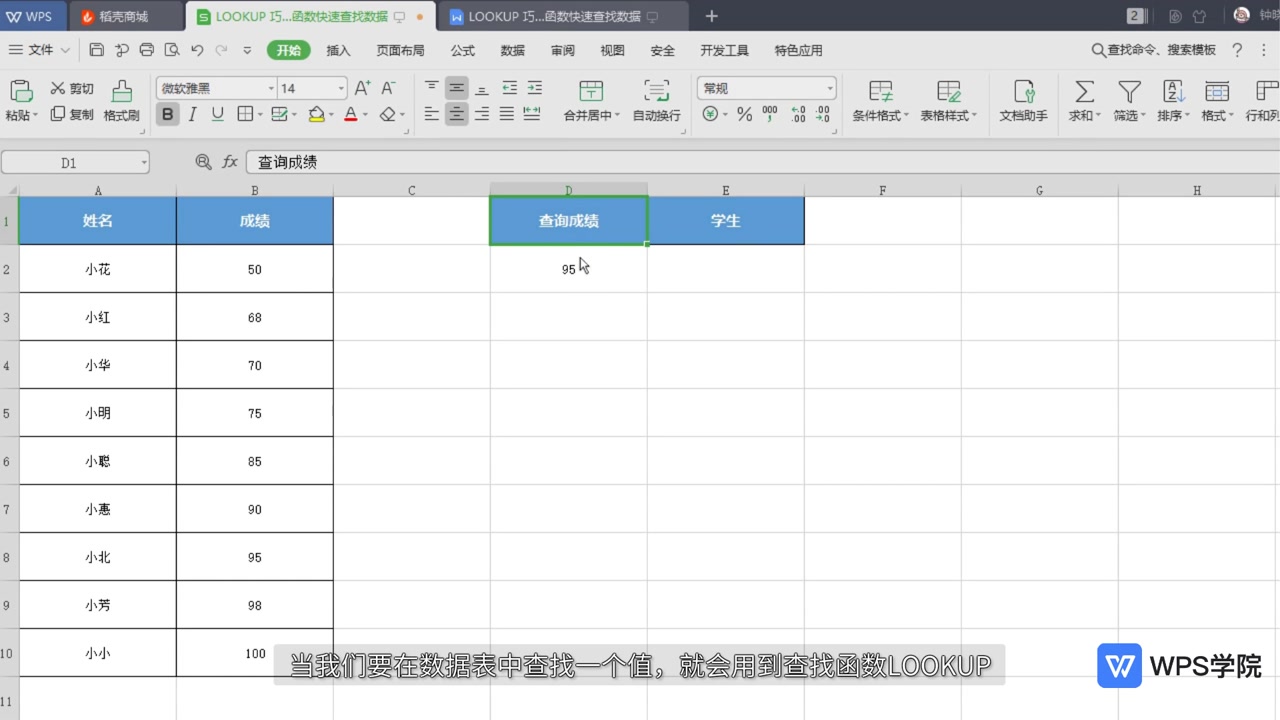The width and height of the screenshot is (1280, 720).
Task: Open the Insert (插入) ribbon tab
Action: point(339,50)
